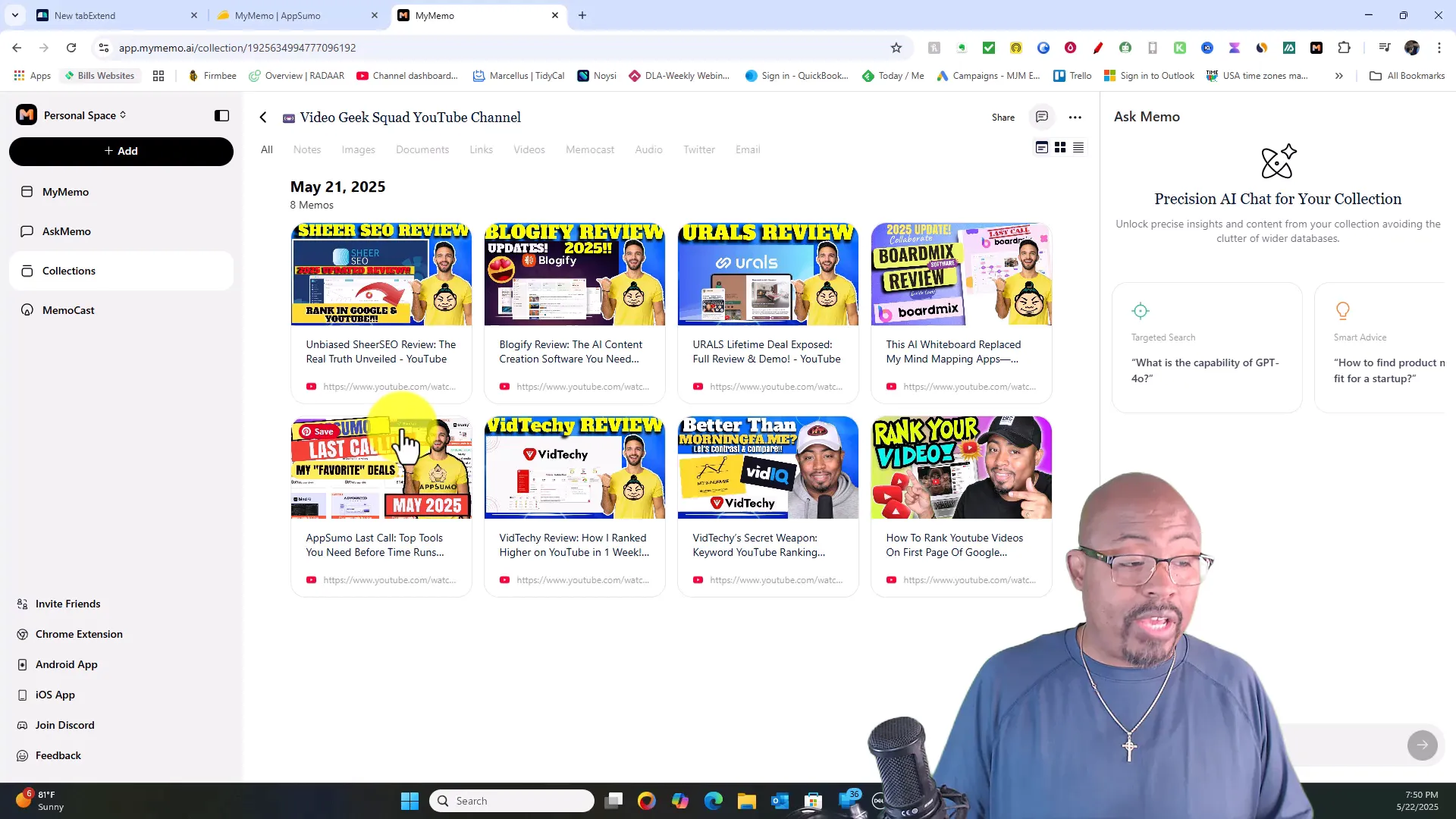1456x819 pixels.
Task: Open the Chrome Extension link
Action: click(70, 634)
